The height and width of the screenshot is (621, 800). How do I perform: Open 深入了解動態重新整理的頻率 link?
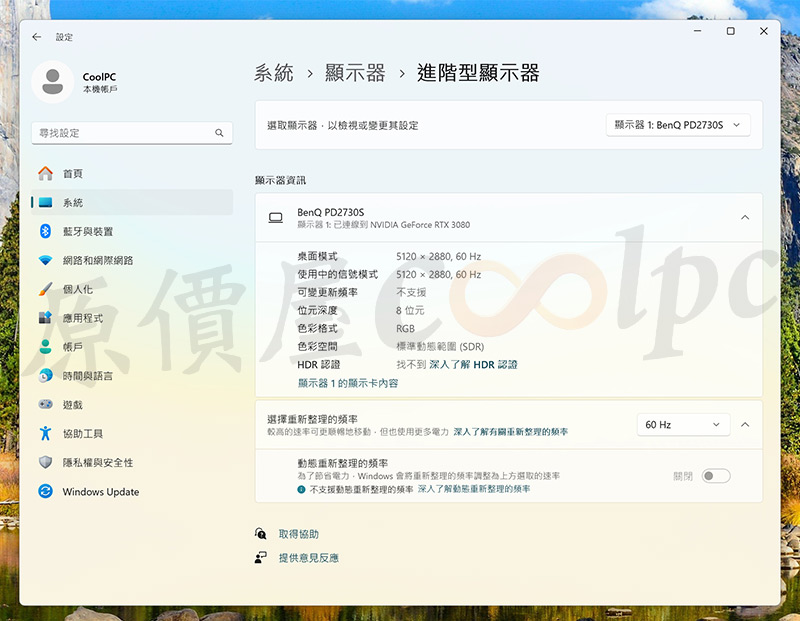click(x=473, y=489)
